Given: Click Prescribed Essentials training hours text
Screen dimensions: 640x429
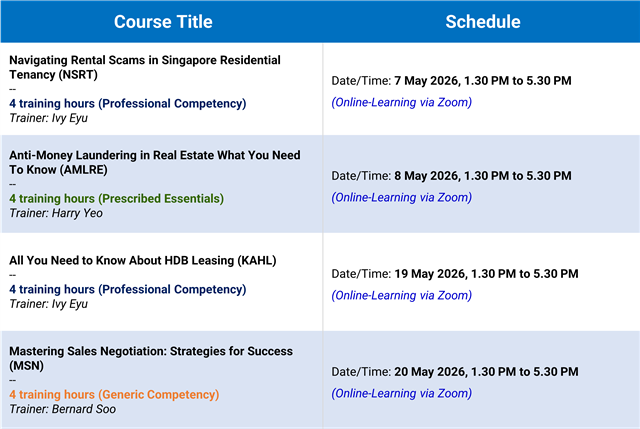Looking at the screenshot, I should point(116,199).
